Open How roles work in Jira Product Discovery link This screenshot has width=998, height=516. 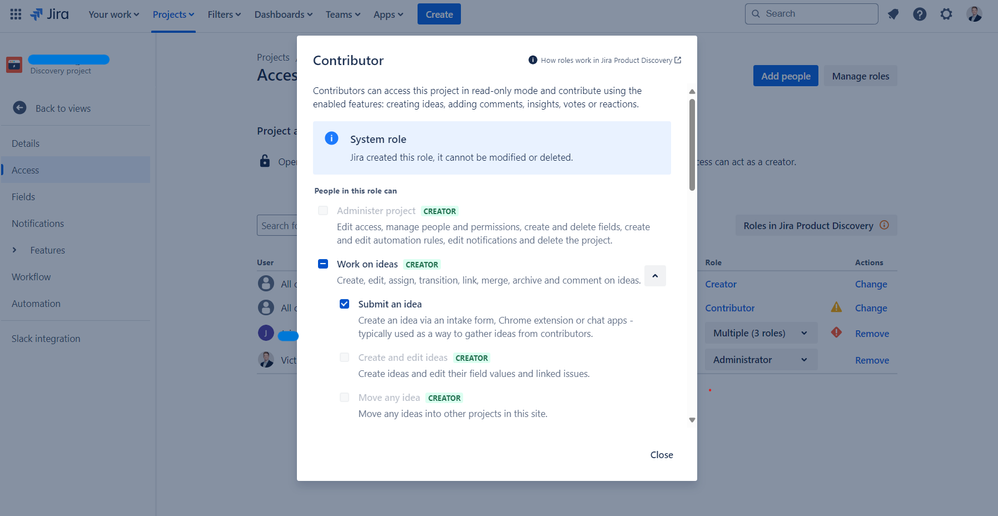pos(611,60)
